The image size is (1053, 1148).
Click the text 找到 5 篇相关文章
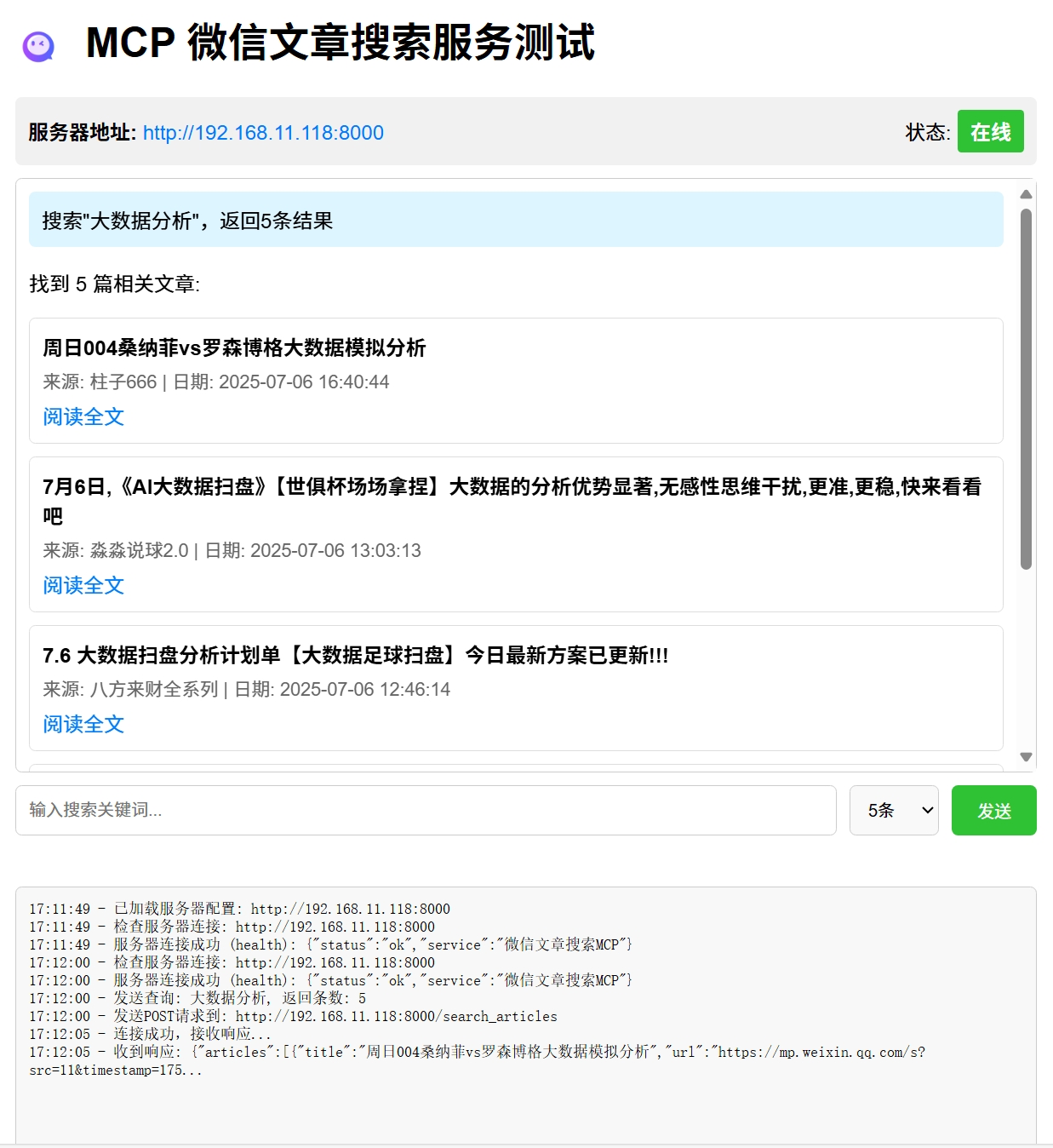(x=115, y=284)
